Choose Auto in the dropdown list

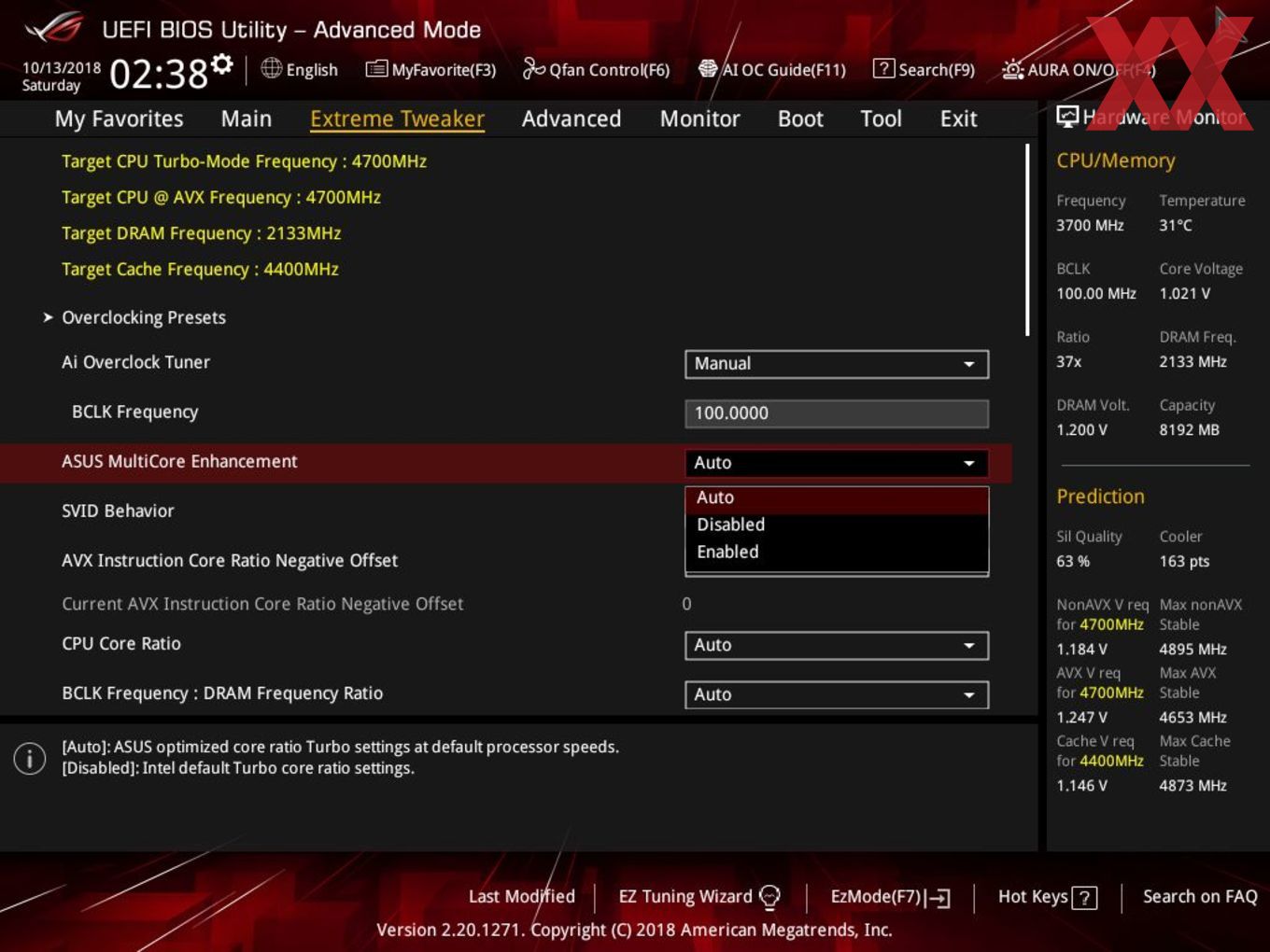(837, 498)
